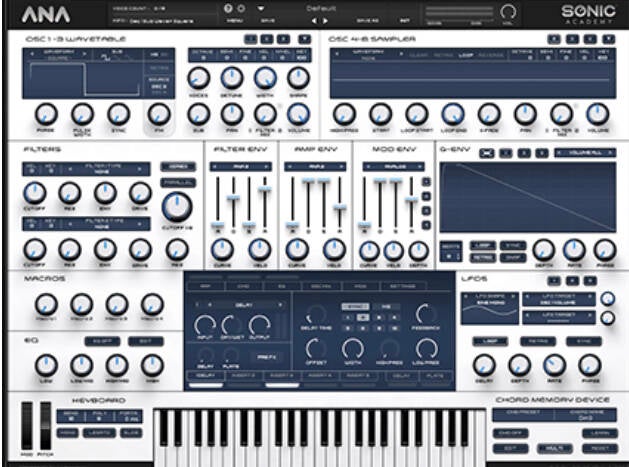
Task: Click the MONO button in Keyboard section
Action: click(x=67, y=433)
